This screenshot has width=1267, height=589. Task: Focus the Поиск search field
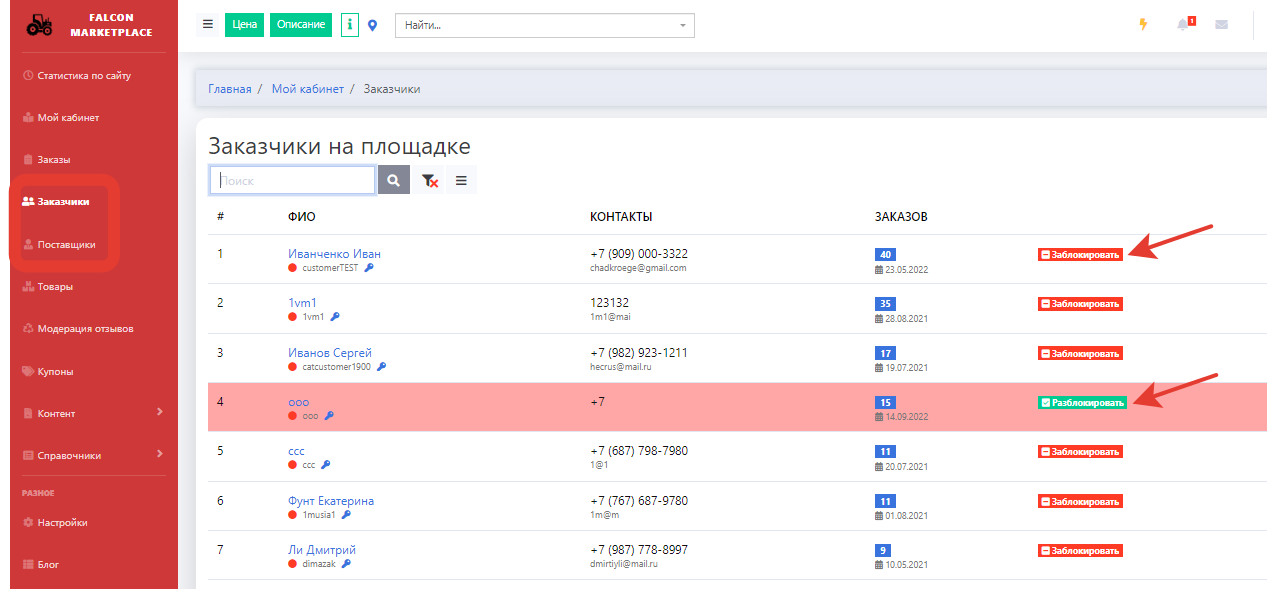pos(292,180)
